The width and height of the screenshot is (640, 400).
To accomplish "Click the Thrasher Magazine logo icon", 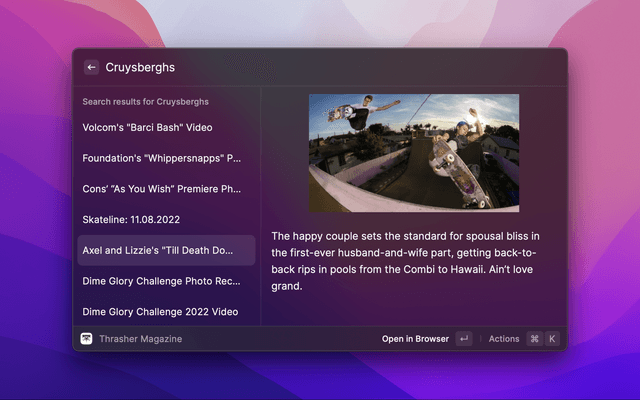I will coord(87,339).
